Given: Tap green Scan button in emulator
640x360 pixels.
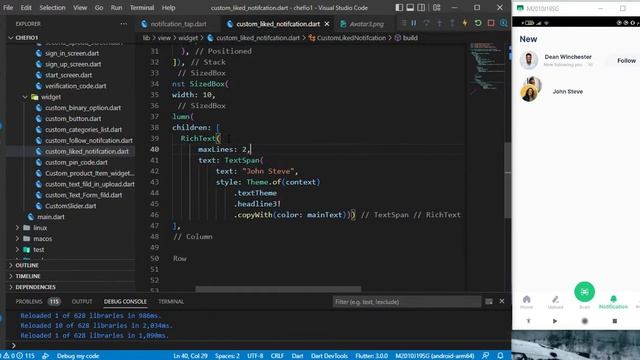Looking at the screenshot, I should pyautogui.click(x=584, y=292).
